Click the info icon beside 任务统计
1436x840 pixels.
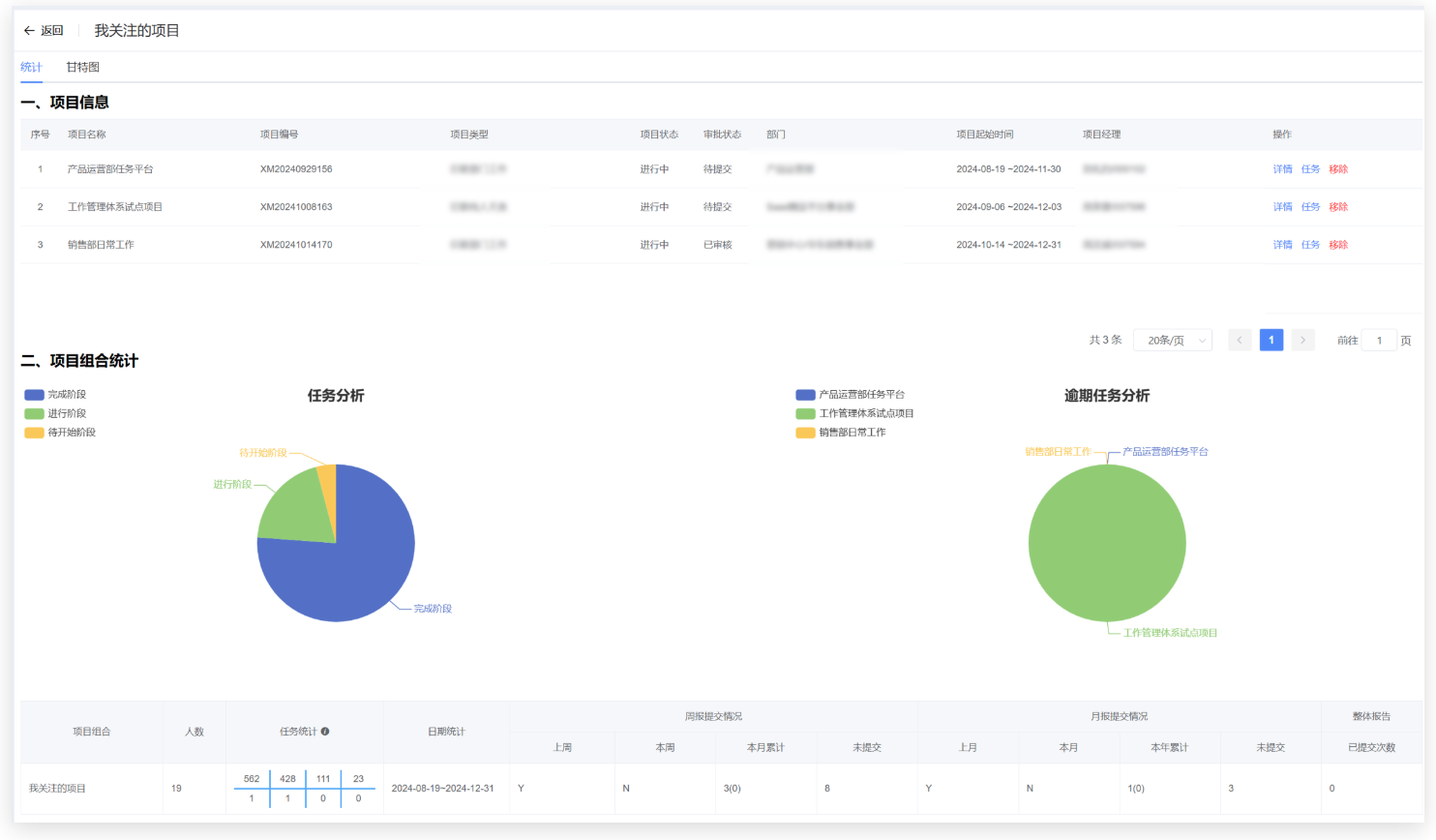point(325,732)
